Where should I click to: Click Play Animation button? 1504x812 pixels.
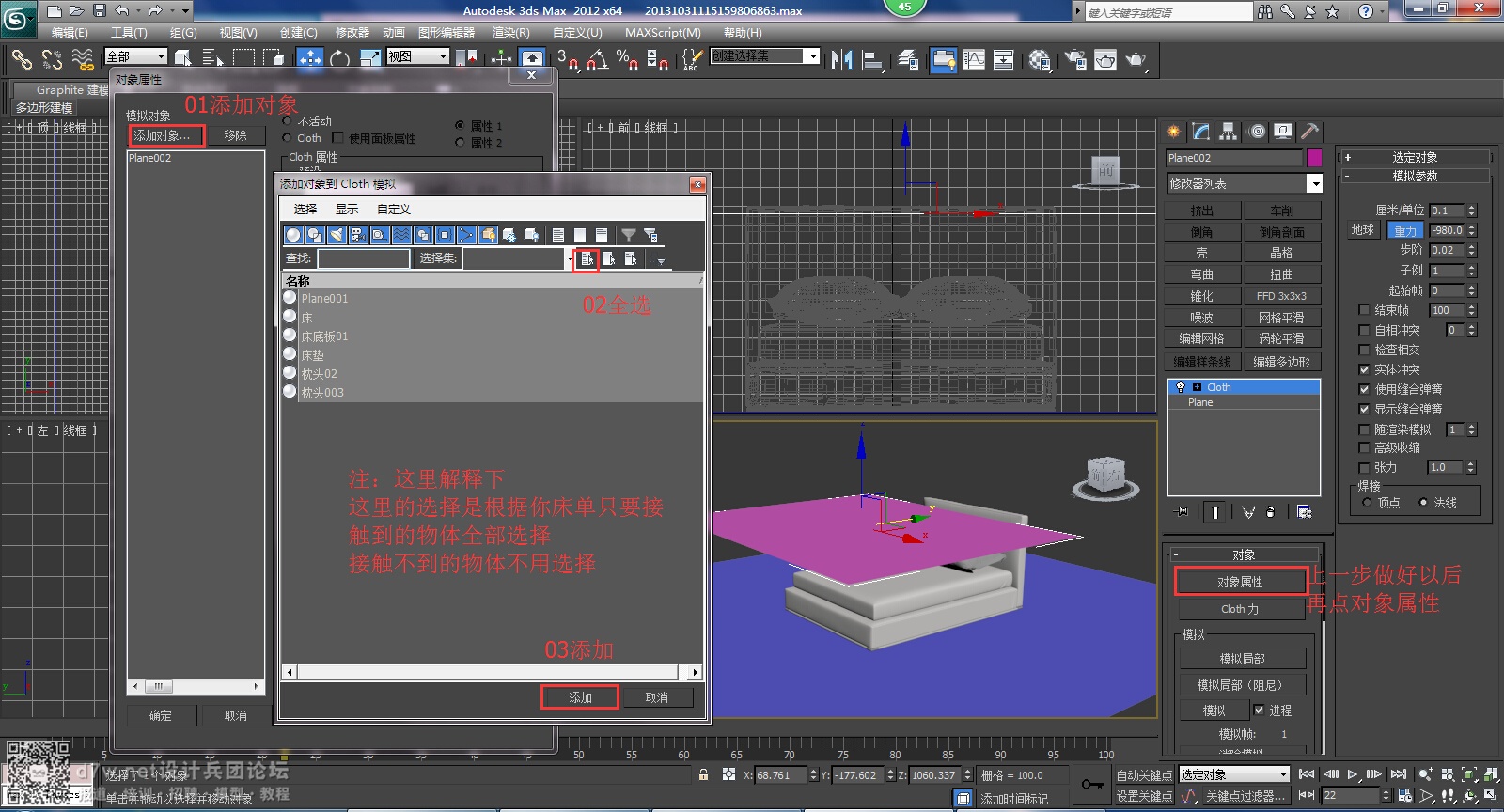point(1353,774)
